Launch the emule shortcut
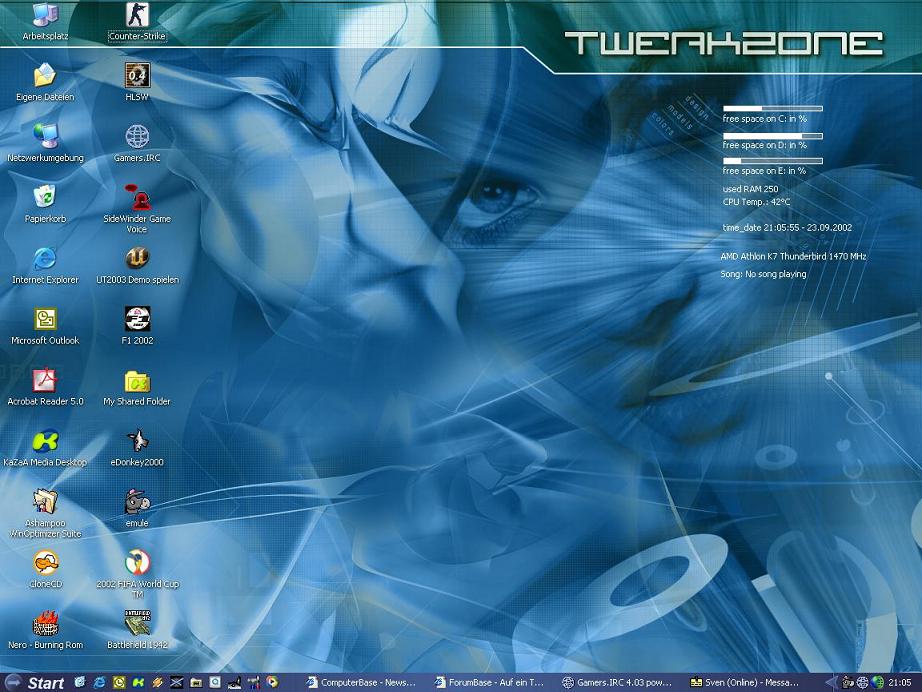Screen dimensions: 922x692 [137, 509]
